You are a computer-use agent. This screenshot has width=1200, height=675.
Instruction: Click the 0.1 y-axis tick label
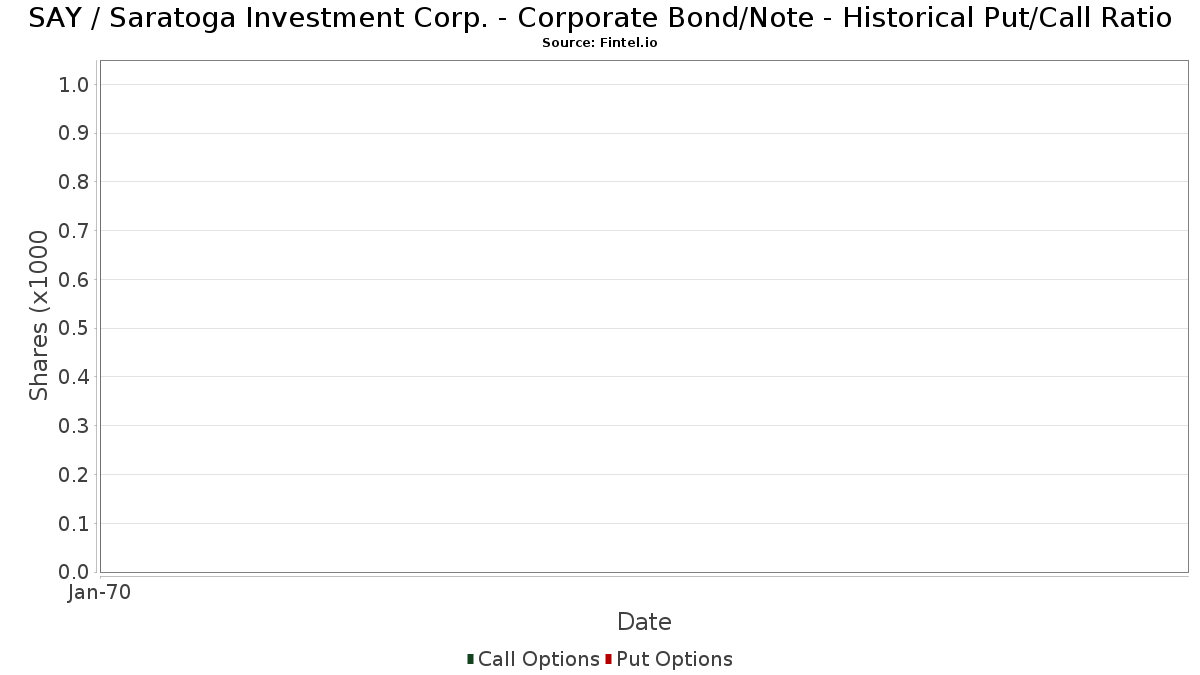[x=74, y=523]
